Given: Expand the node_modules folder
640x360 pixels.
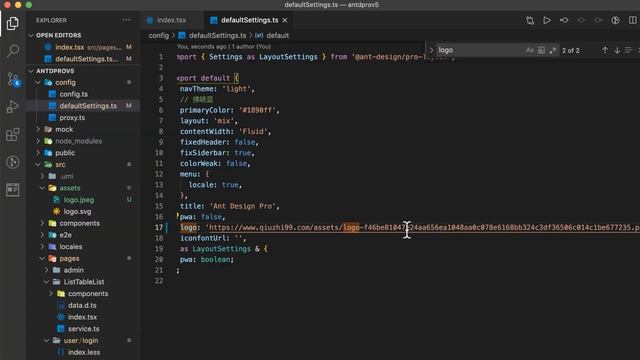Looking at the screenshot, I should pos(38,141).
